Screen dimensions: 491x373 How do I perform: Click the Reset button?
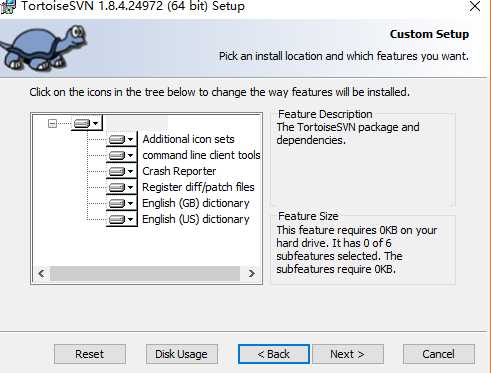point(90,354)
